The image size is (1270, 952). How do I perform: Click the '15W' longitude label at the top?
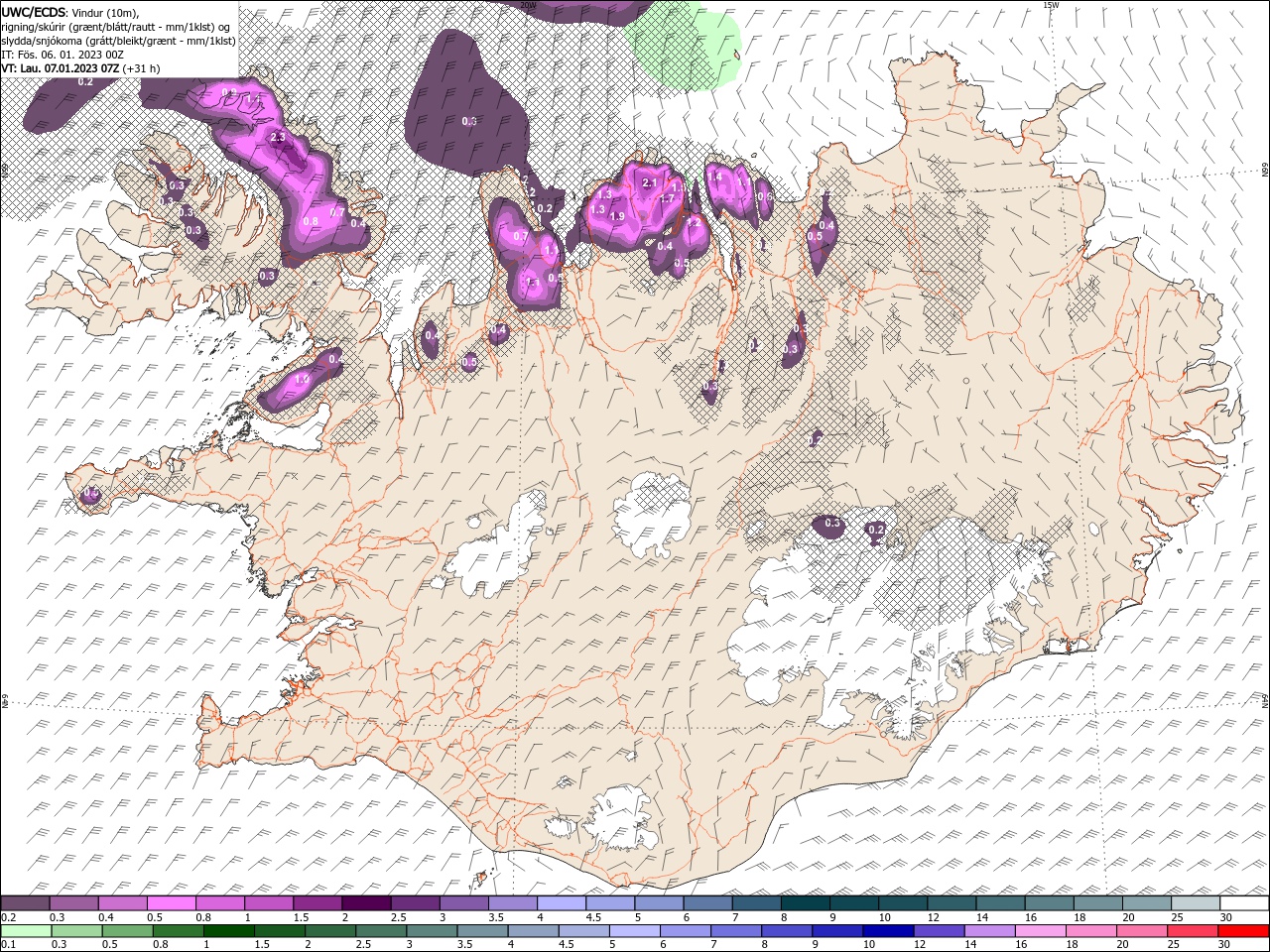pyautogui.click(x=1052, y=5)
